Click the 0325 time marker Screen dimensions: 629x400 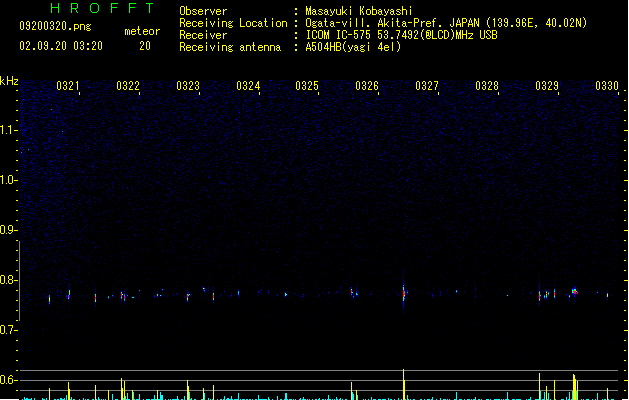(x=307, y=86)
